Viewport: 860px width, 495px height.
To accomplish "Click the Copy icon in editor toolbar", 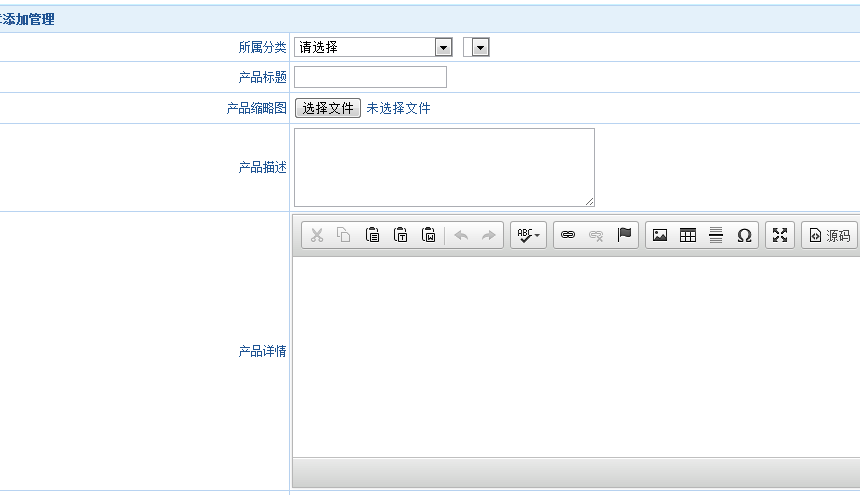I will point(344,235).
